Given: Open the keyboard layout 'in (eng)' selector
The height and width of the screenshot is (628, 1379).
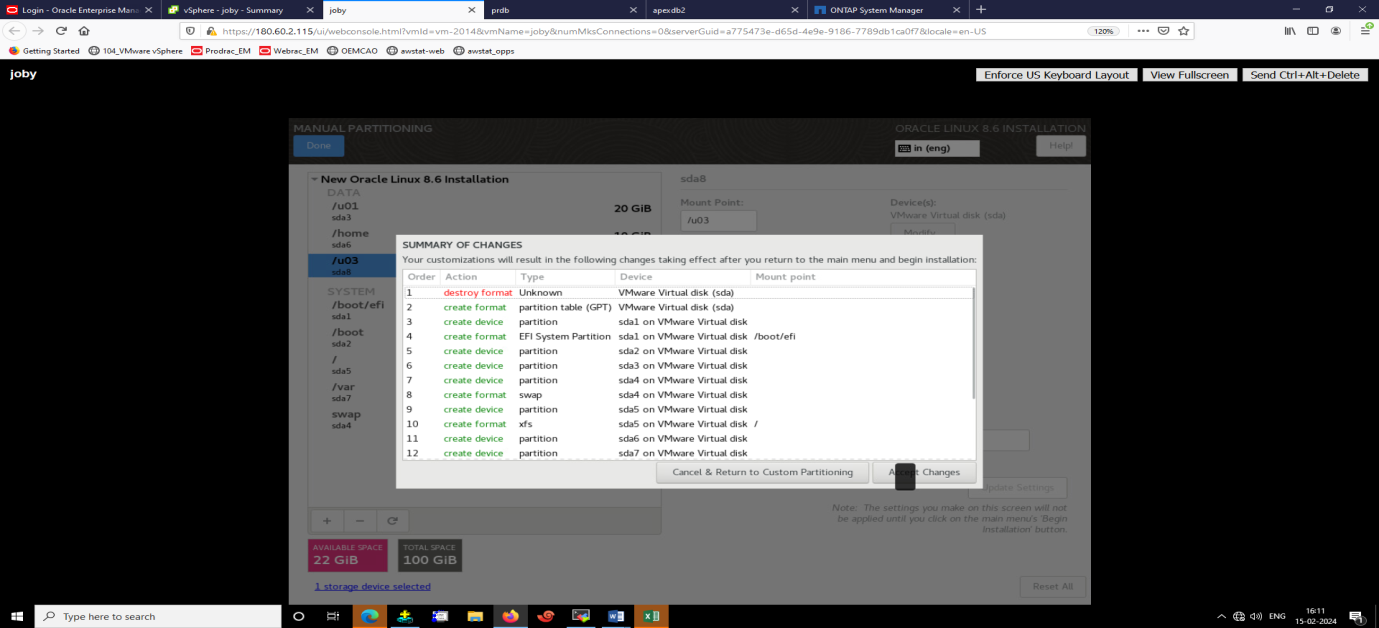Looking at the screenshot, I should click(936, 148).
